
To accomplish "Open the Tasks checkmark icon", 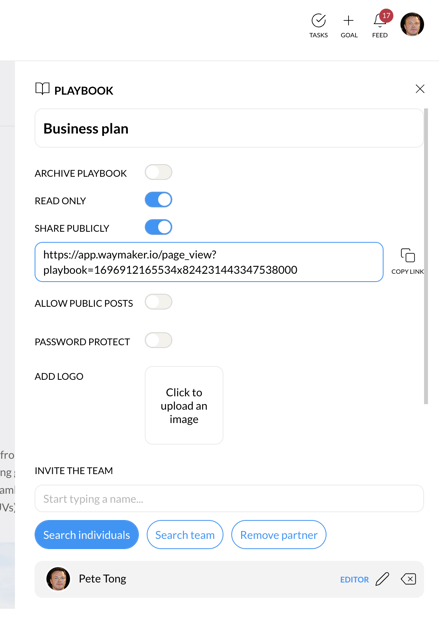I will pos(318,21).
